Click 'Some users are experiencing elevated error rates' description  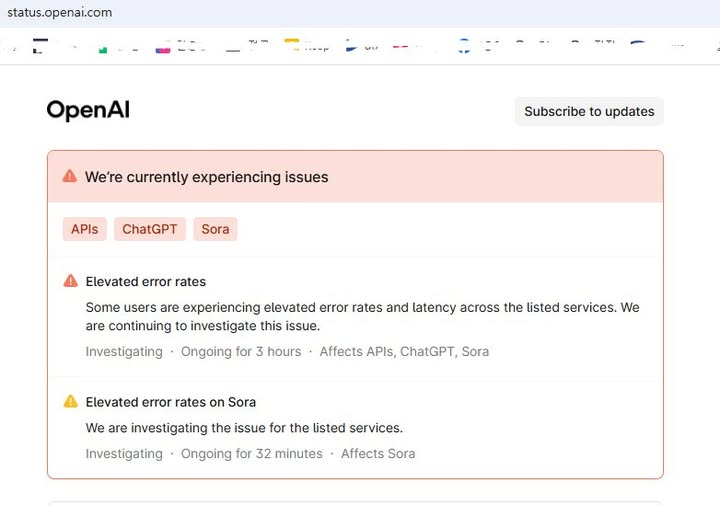[362, 316]
